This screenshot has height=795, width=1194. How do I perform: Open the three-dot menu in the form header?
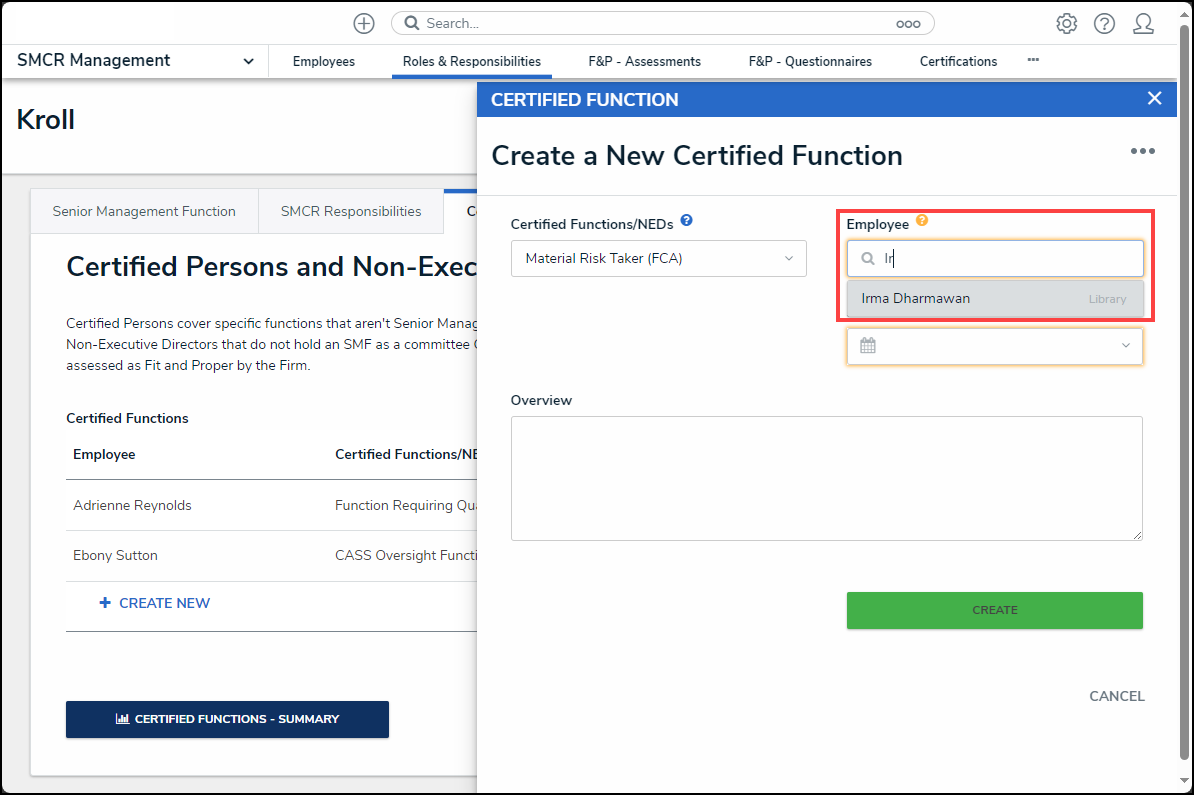[x=1142, y=152]
